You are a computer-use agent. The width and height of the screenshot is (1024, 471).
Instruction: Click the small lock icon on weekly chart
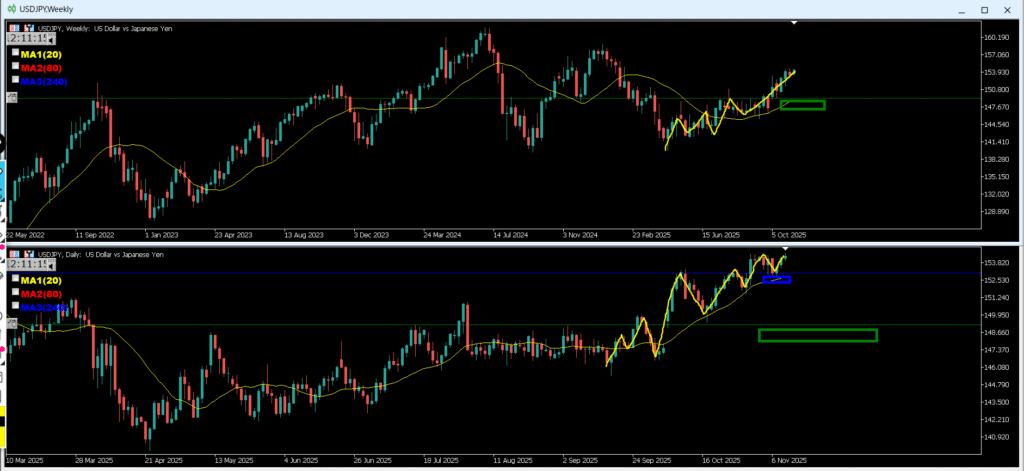(x=12, y=97)
